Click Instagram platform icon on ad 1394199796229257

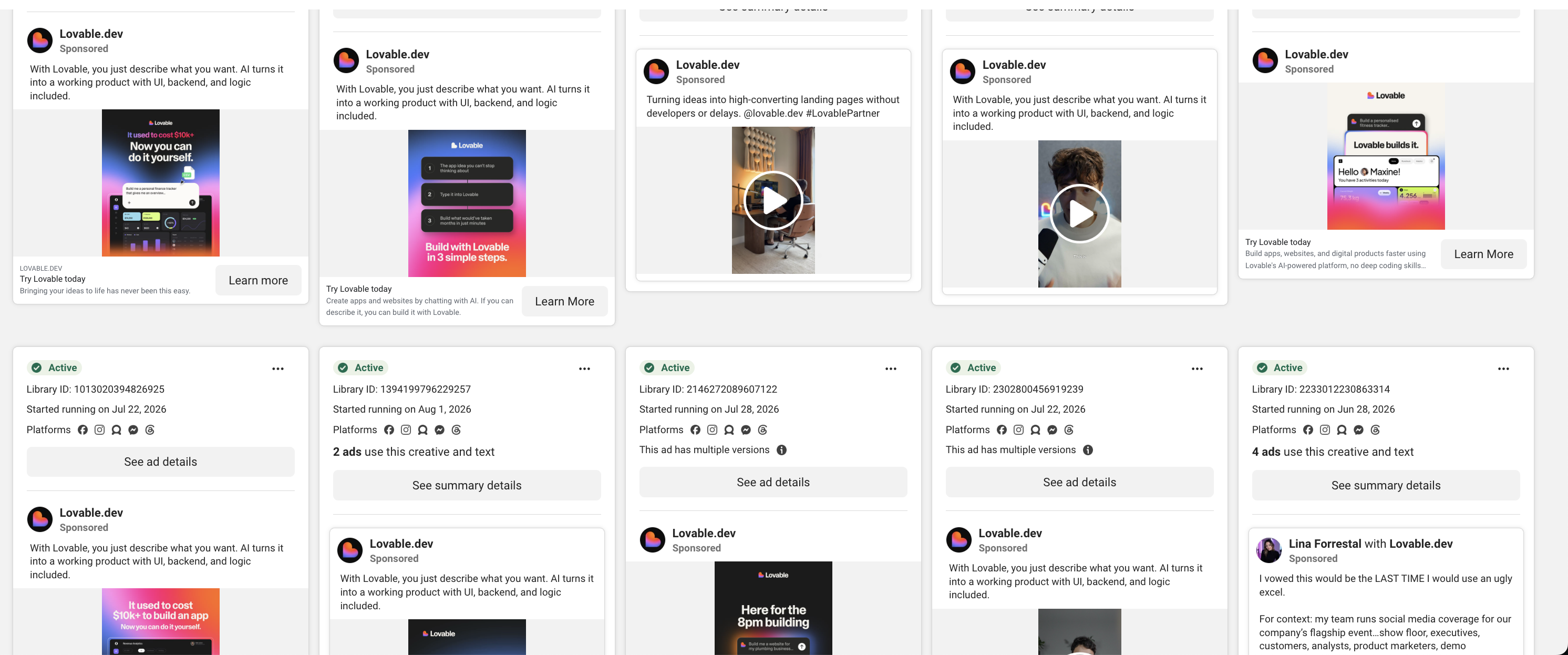(406, 430)
